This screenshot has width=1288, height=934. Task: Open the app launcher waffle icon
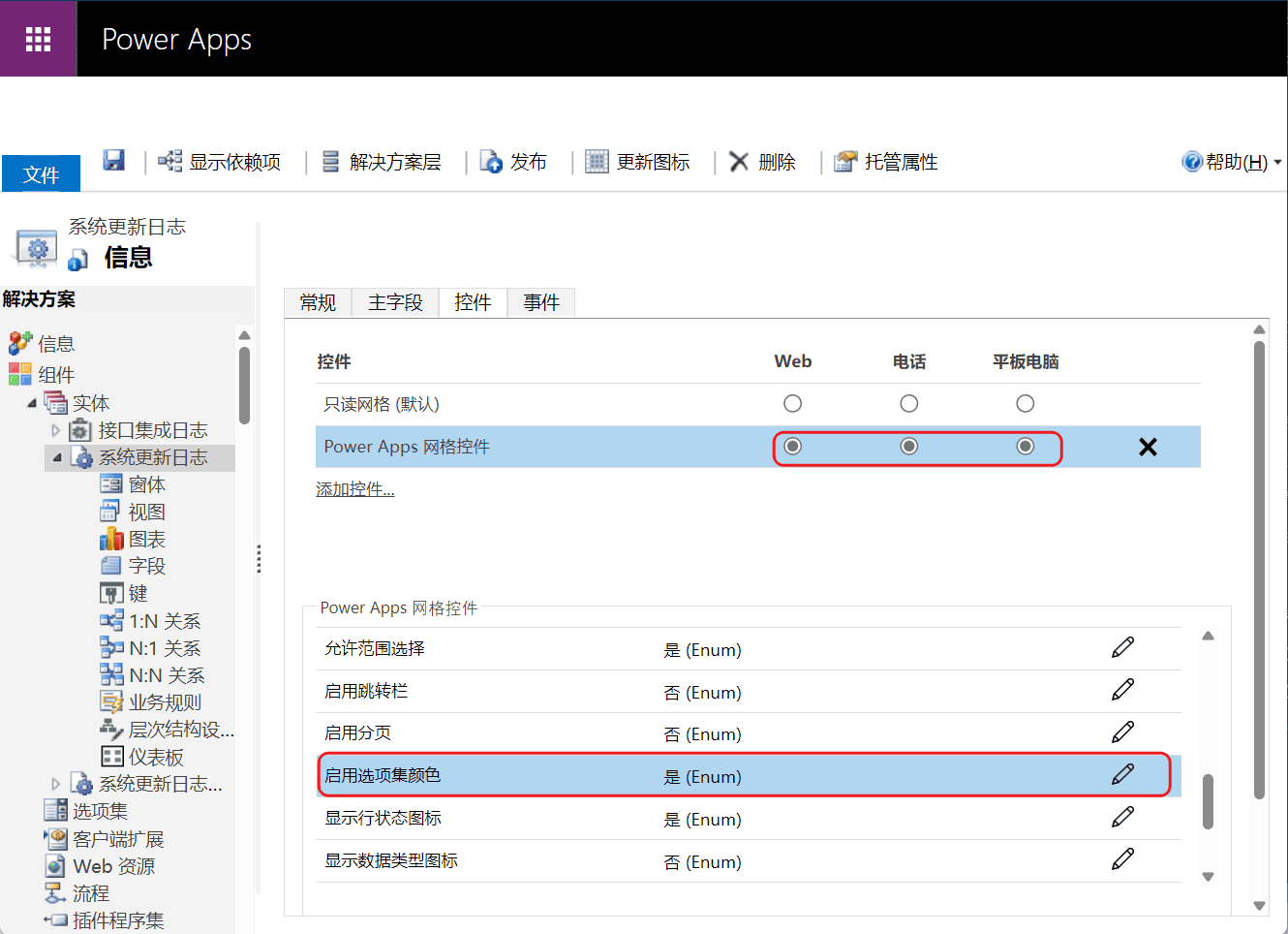point(38,39)
